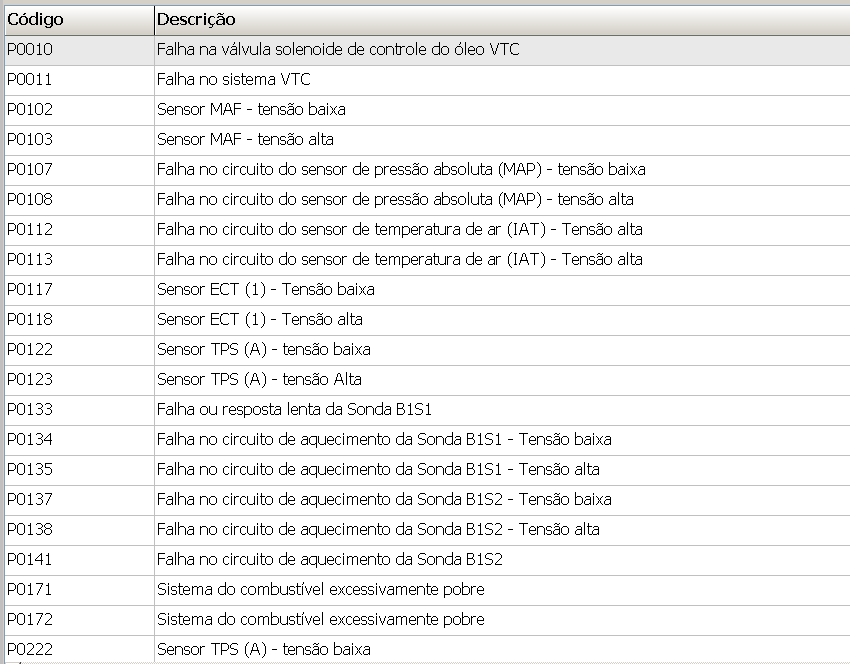Screen dimensions: 850x664
Task: Click the P0171 code cell
Action: (30, 589)
